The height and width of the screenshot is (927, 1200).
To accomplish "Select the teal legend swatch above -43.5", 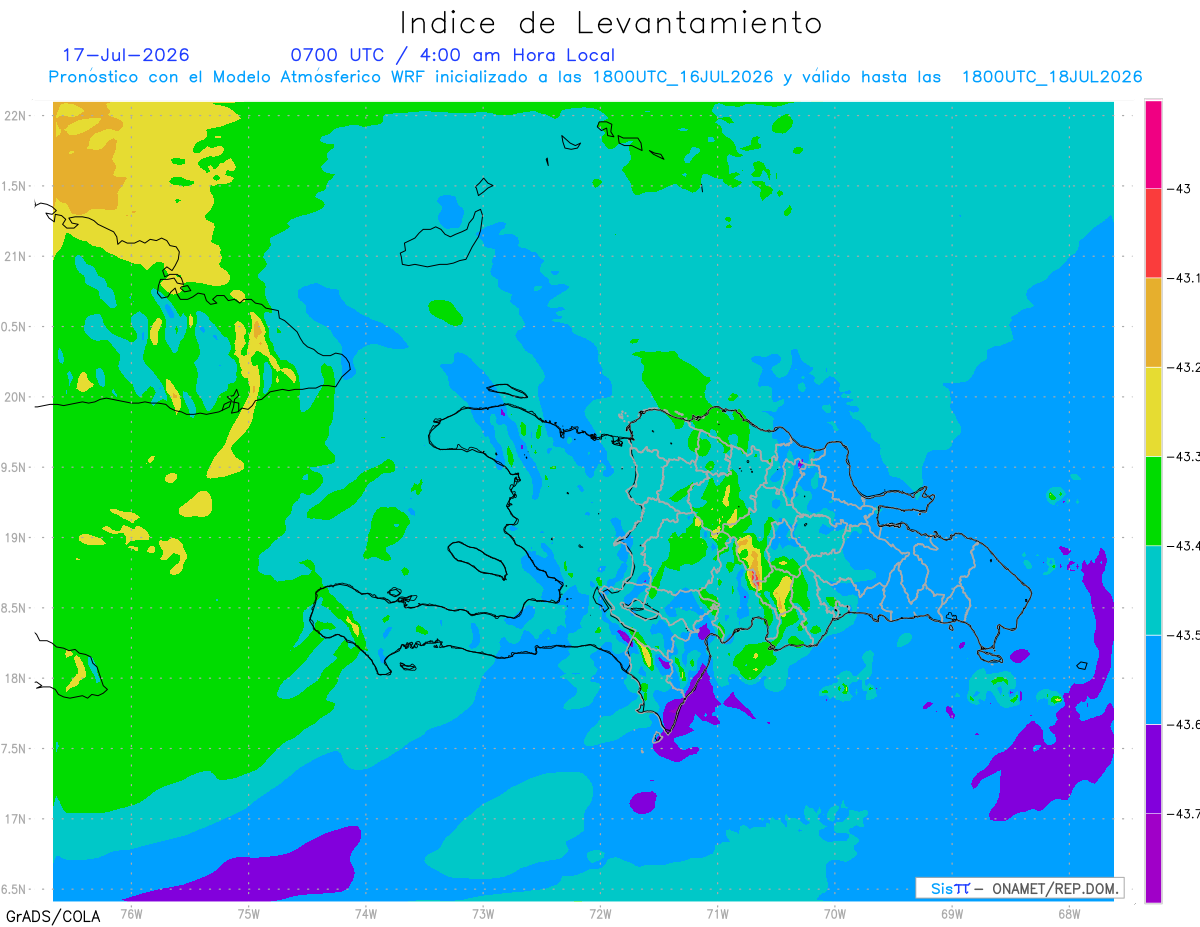I will point(1153,590).
